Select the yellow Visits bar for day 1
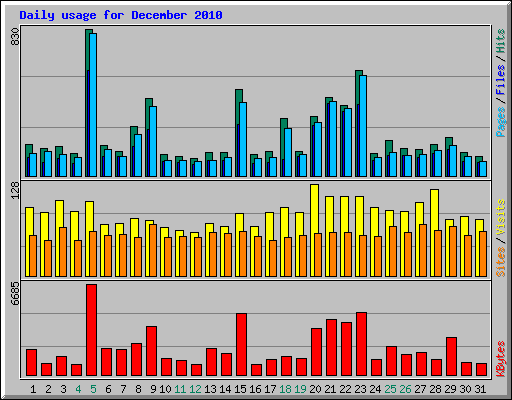Image resolution: width=512 pixels, height=400 pixels. click(x=28, y=242)
